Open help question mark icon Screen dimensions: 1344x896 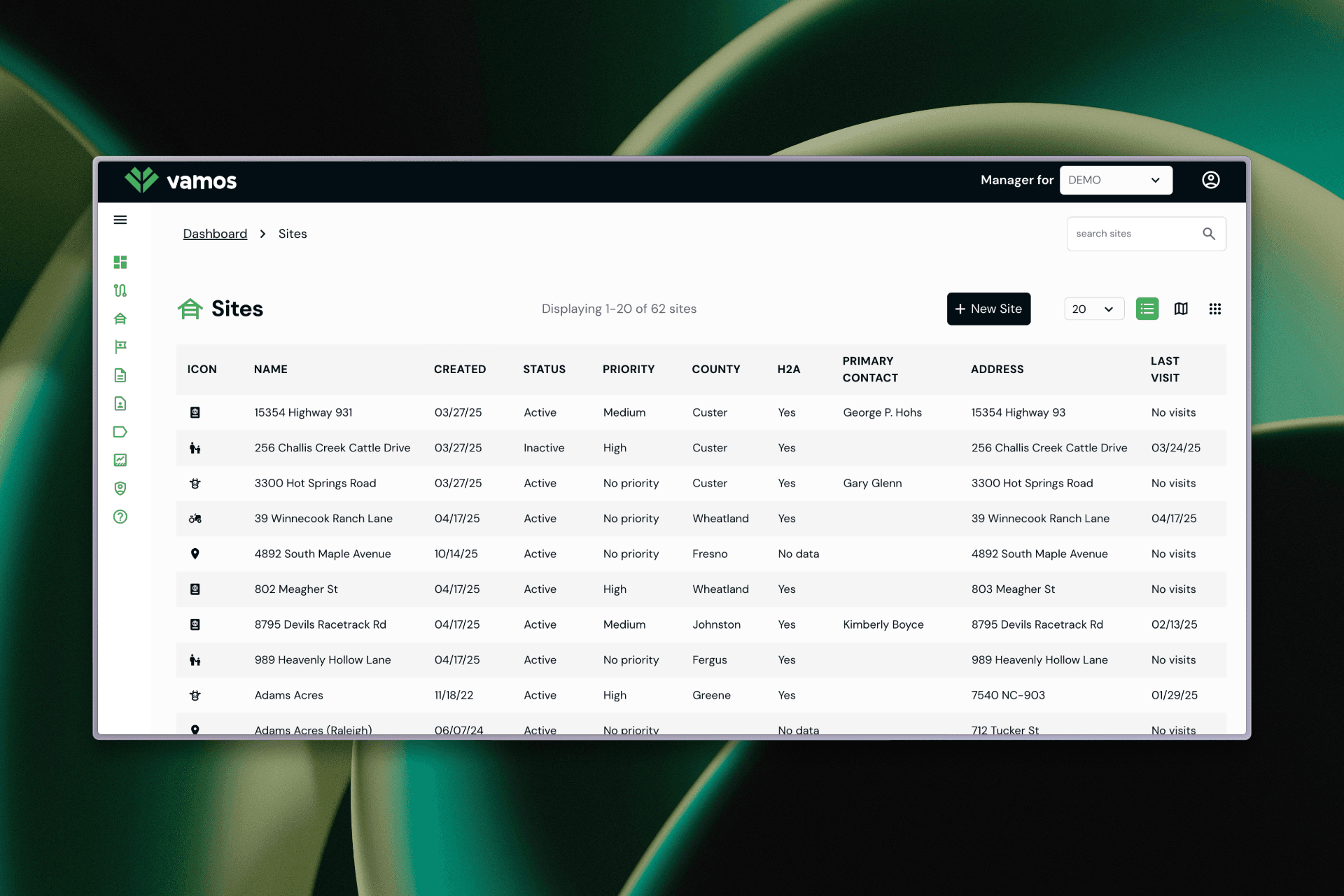[120, 517]
